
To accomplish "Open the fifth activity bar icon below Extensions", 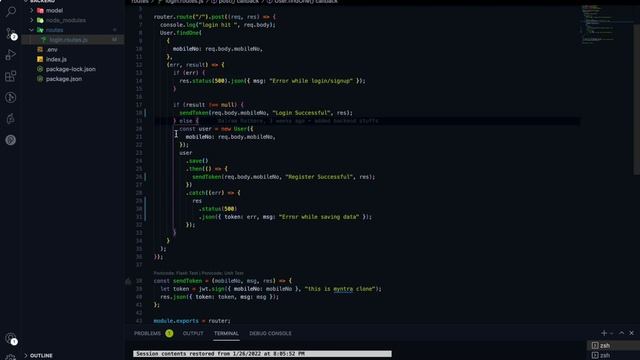I will 11,98.
